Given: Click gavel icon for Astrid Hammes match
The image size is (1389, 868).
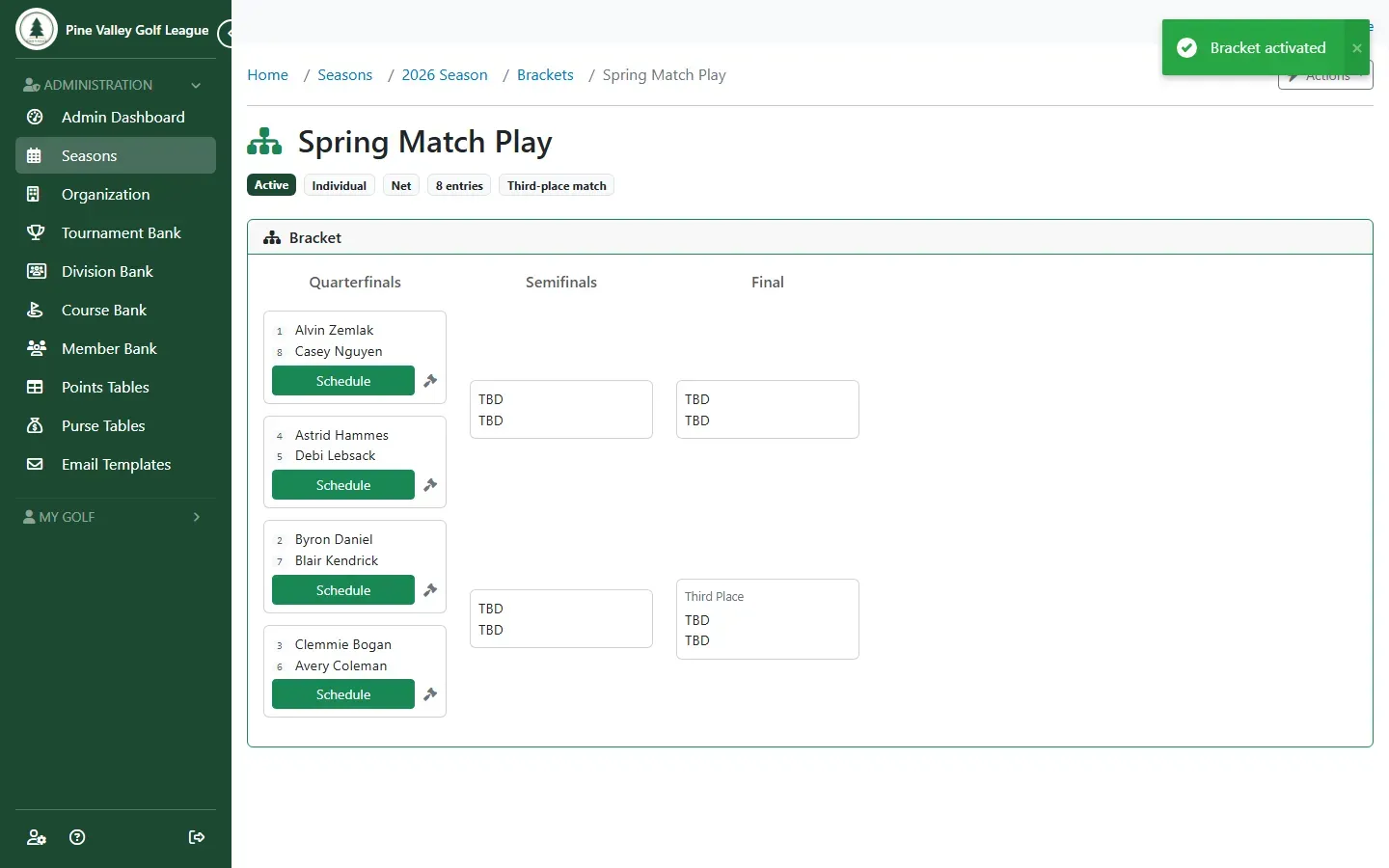Looking at the screenshot, I should coord(430,485).
